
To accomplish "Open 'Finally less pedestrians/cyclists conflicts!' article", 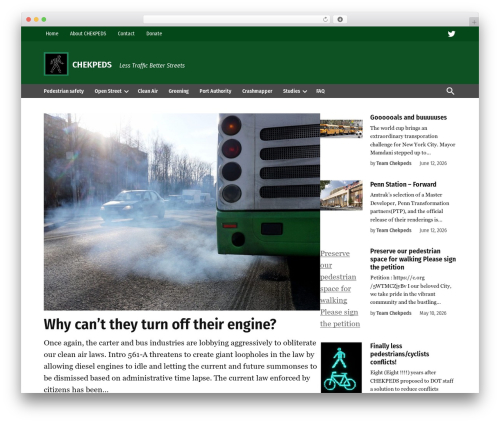I will click(x=399, y=354).
